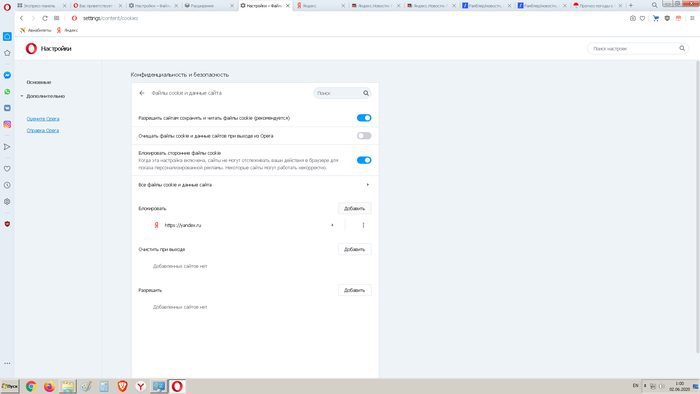Click the https://yandex.ru blocked entry
Screen dimensions: 700x394
coord(183,225)
